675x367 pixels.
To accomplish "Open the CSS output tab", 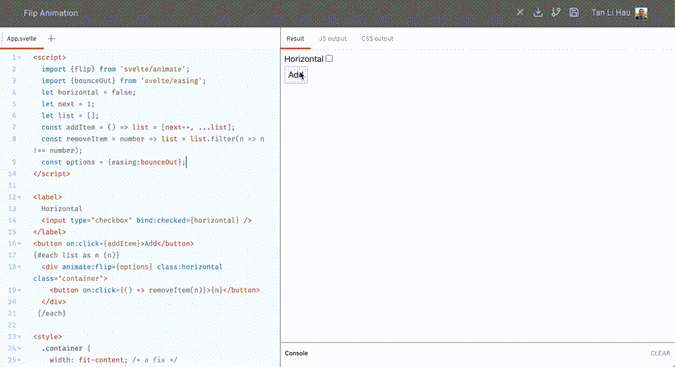I will [x=377, y=38].
